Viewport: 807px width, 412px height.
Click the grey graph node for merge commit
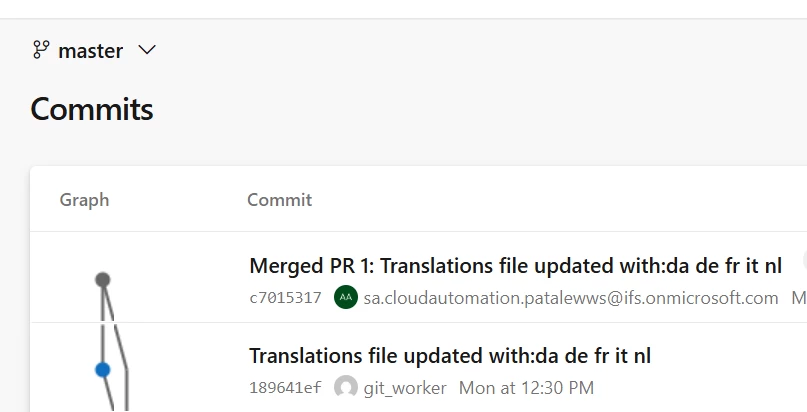click(102, 280)
